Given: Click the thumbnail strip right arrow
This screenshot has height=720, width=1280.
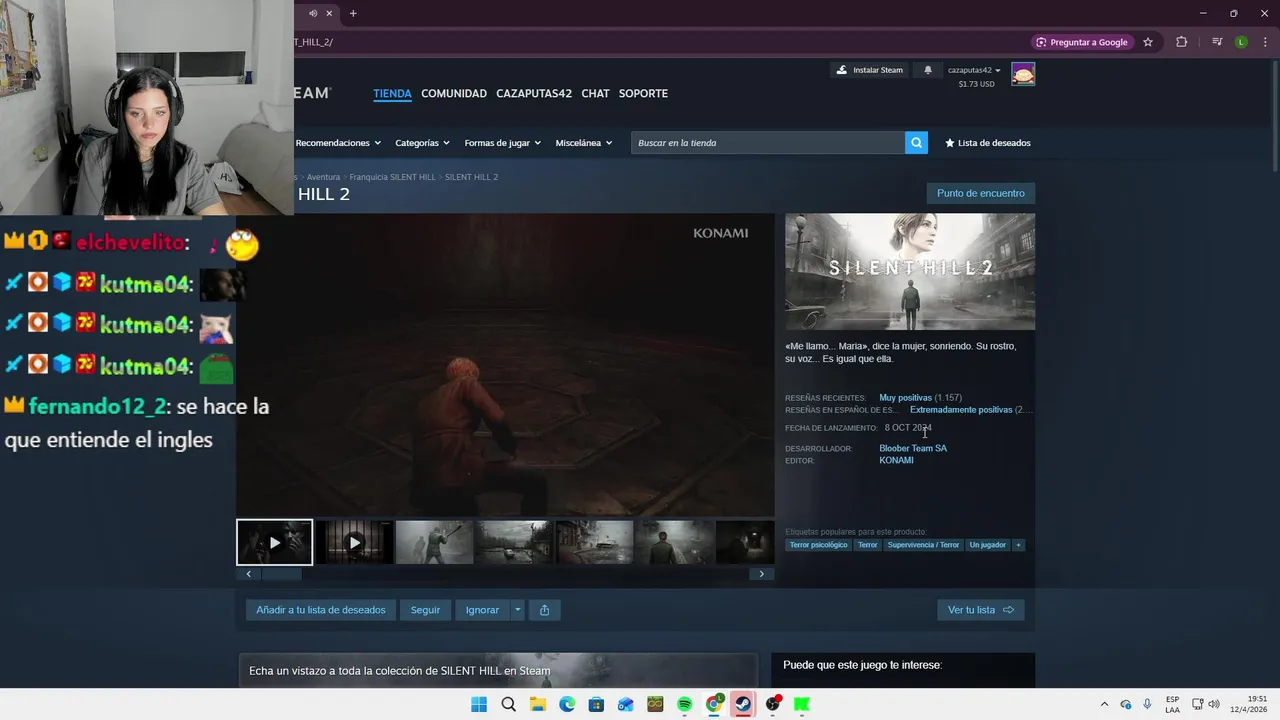Looking at the screenshot, I should point(761,574).
